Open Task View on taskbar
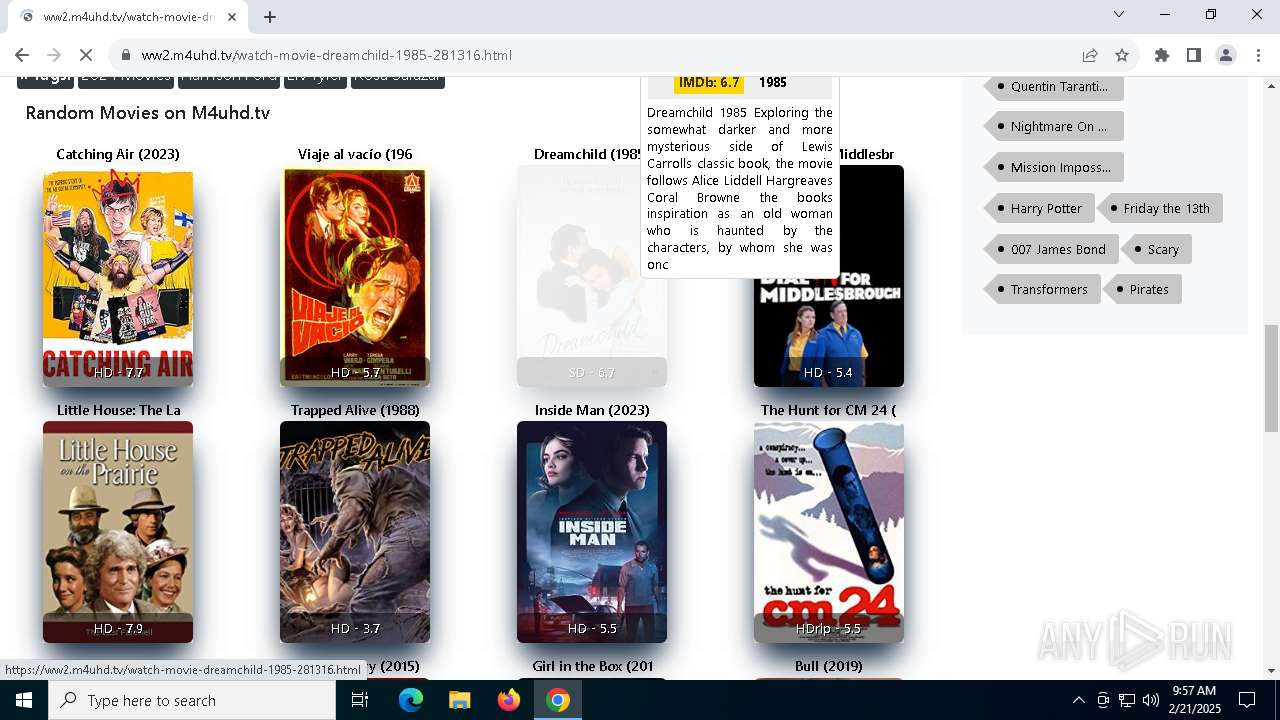Screen dimensions: 1280x720 click(x=360, y=700)
